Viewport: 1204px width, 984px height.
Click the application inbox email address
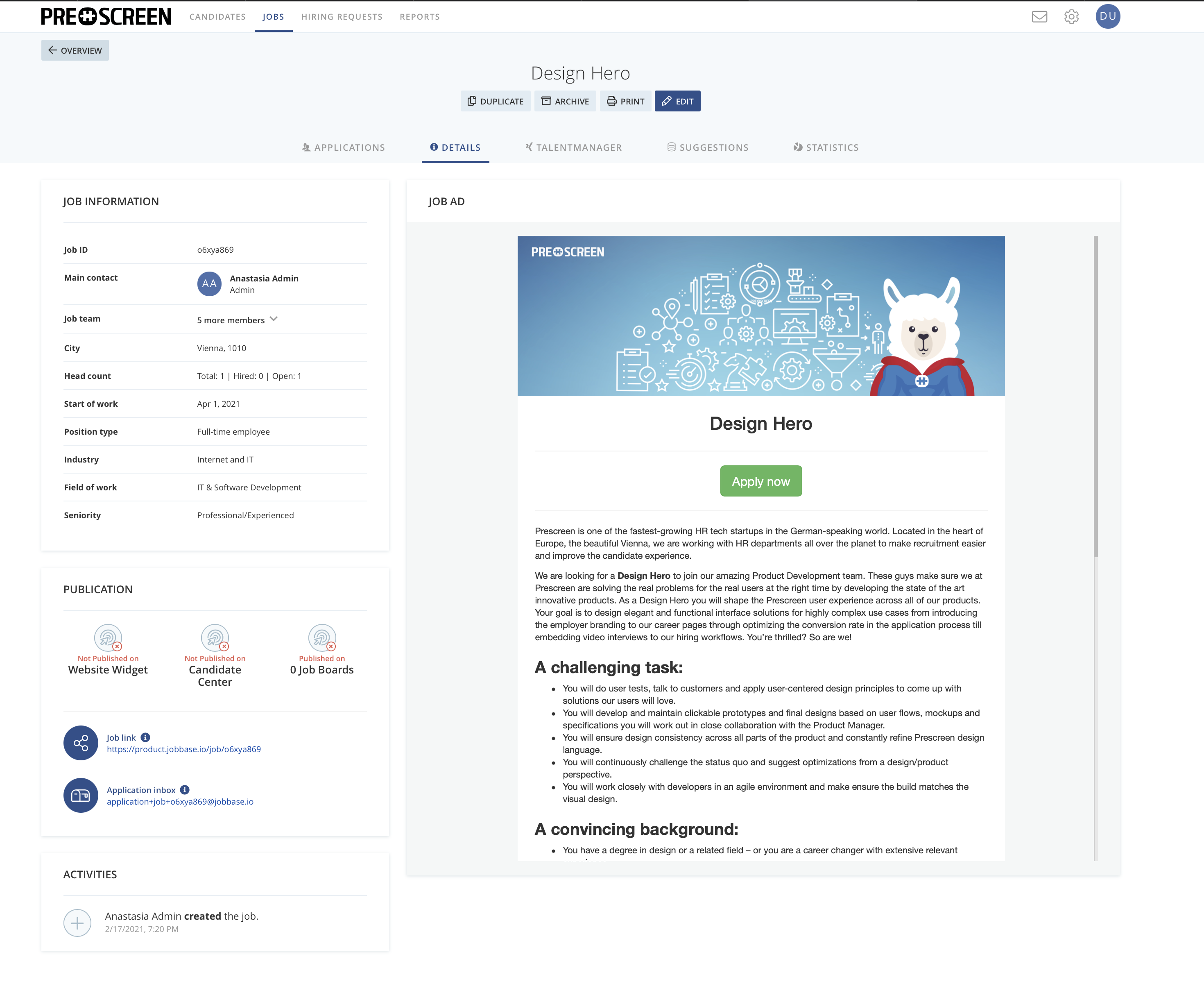(180, 801)
